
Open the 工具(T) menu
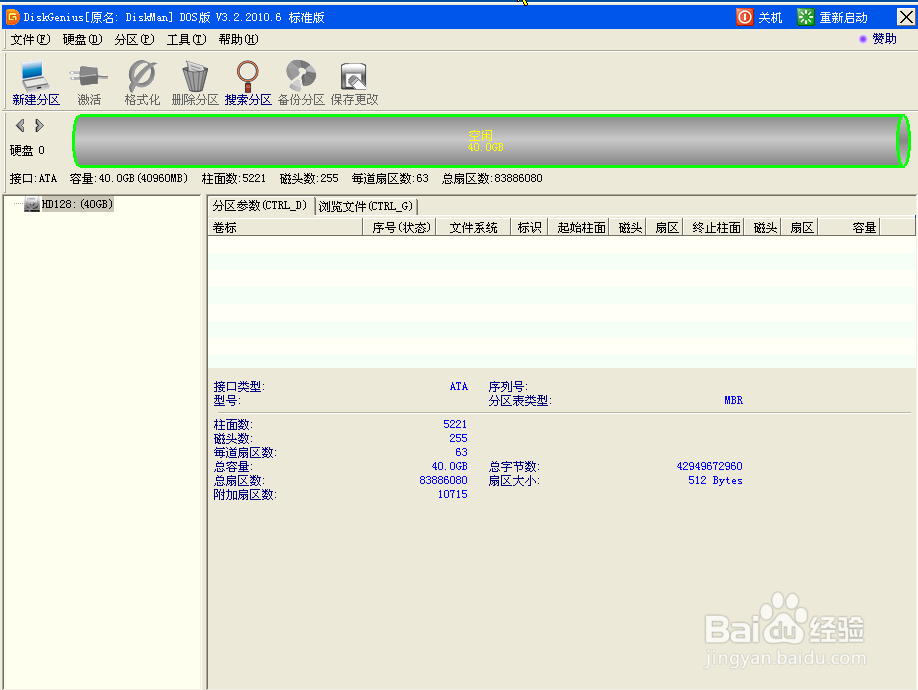point(187,39)
